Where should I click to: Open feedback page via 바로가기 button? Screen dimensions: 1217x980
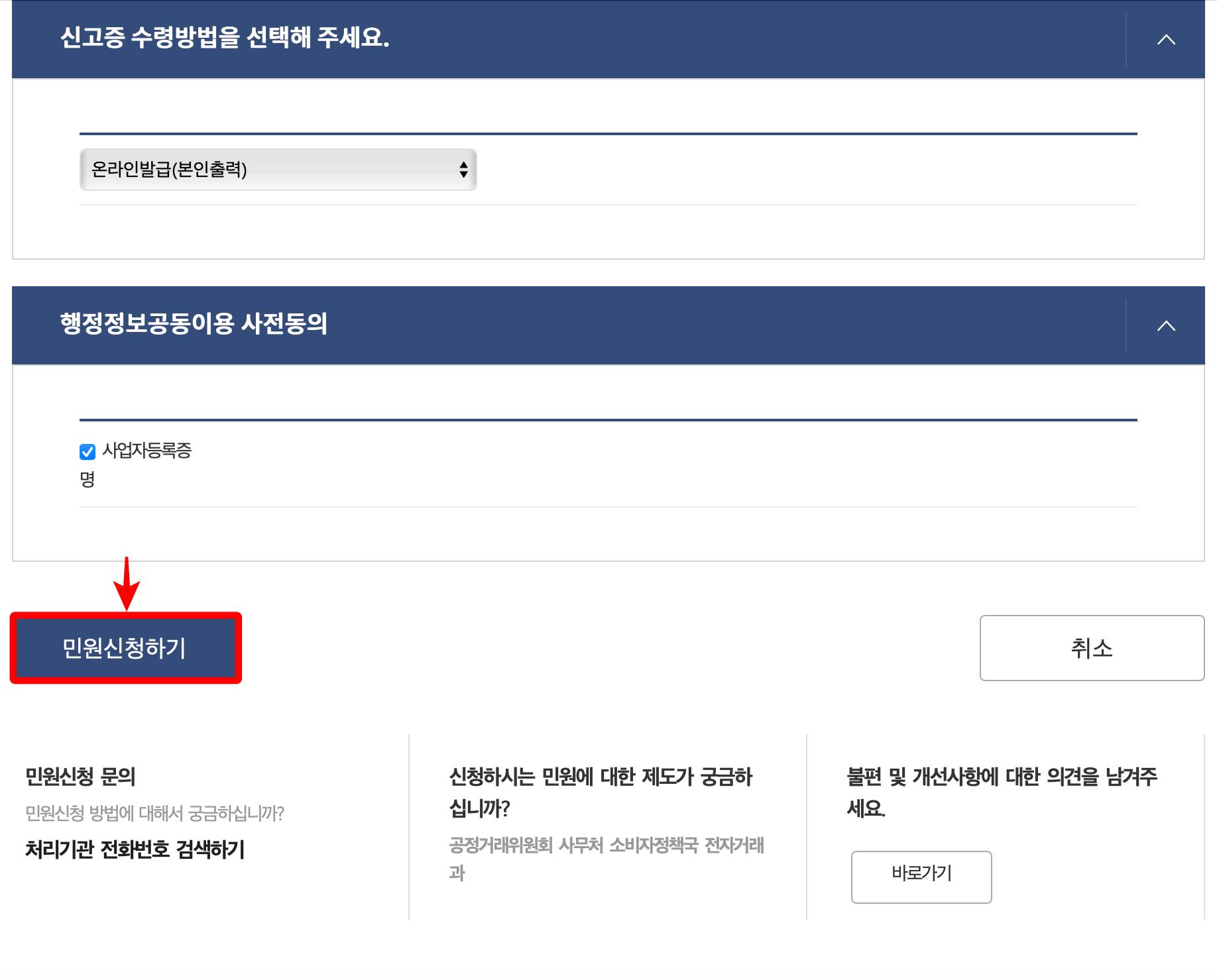[x=921, y=876]
